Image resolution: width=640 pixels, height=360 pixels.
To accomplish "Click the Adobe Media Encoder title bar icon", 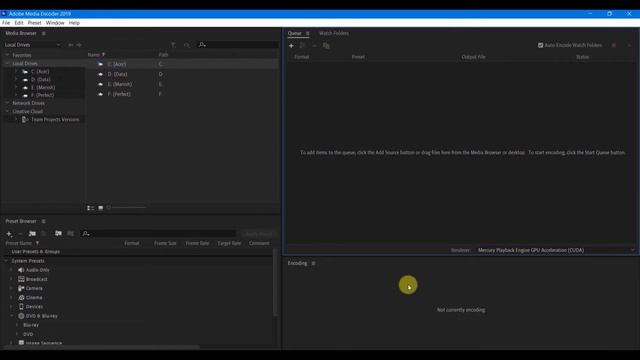I will pyautogui.click(x=4, y=13).
